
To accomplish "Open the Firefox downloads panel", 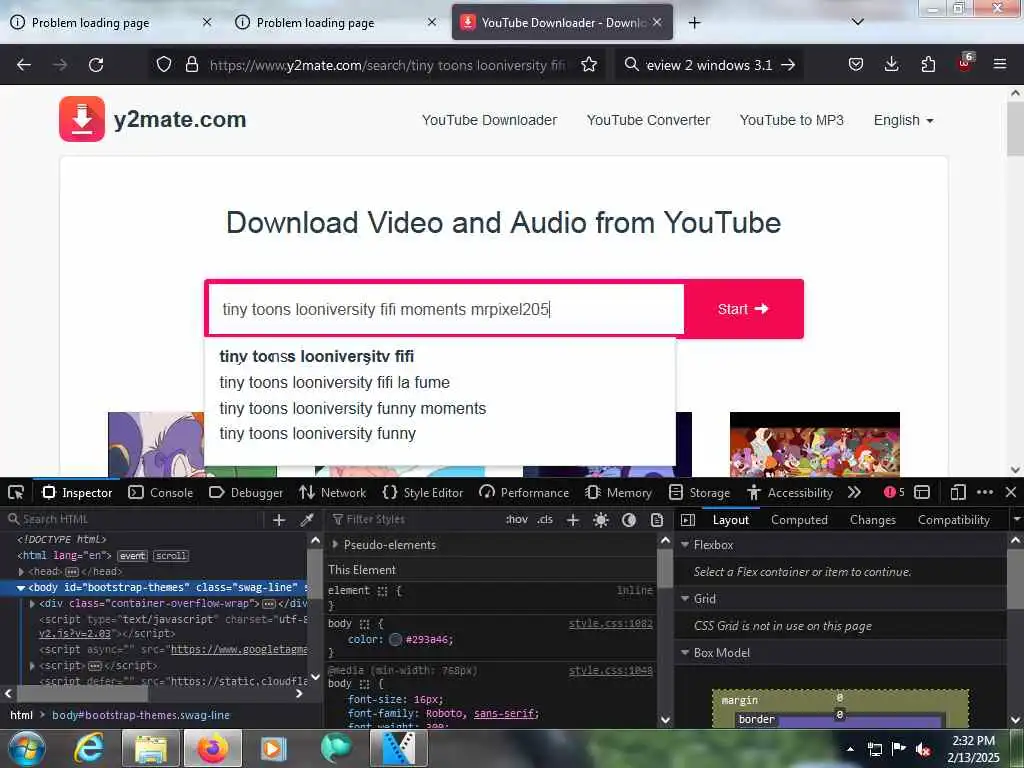I will 891,65.
